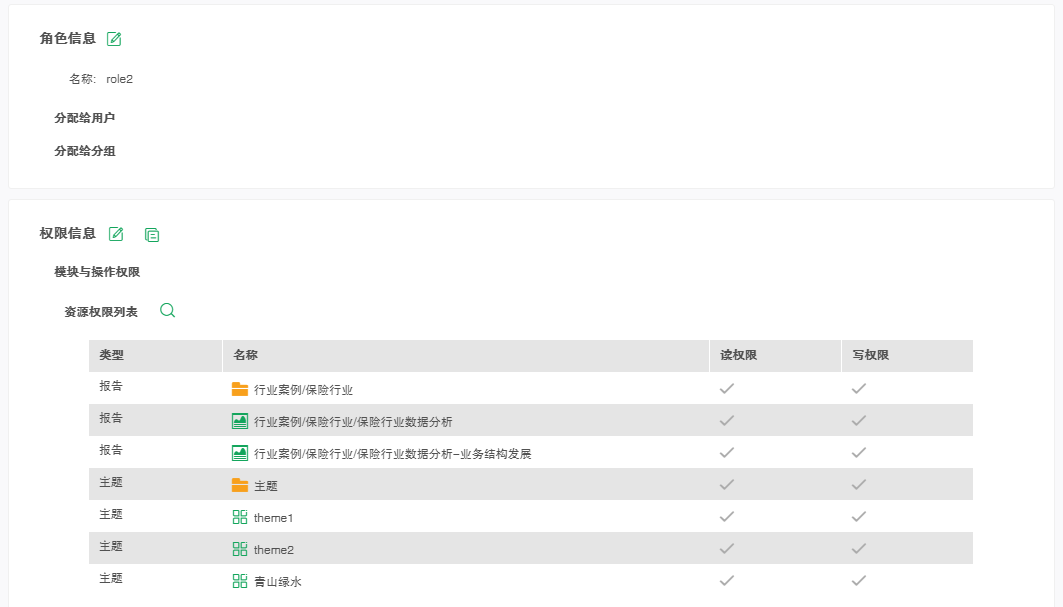The height and width of the screenshot is (607, 1063).
Task: Toggle read permission check for 行业案例/保险行业
Action: (727, 389)
